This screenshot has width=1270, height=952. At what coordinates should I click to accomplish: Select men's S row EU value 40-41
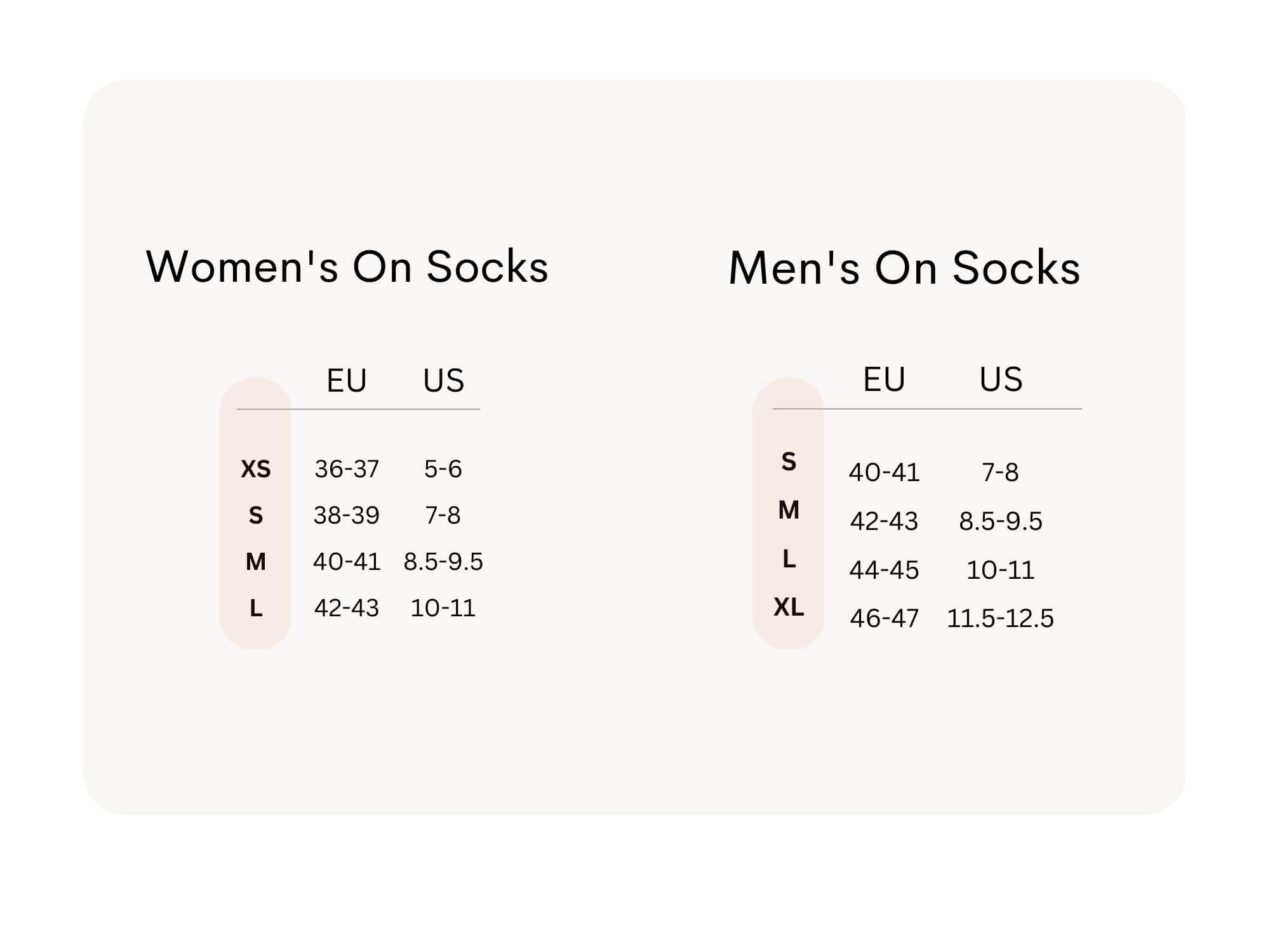(884, 472)
